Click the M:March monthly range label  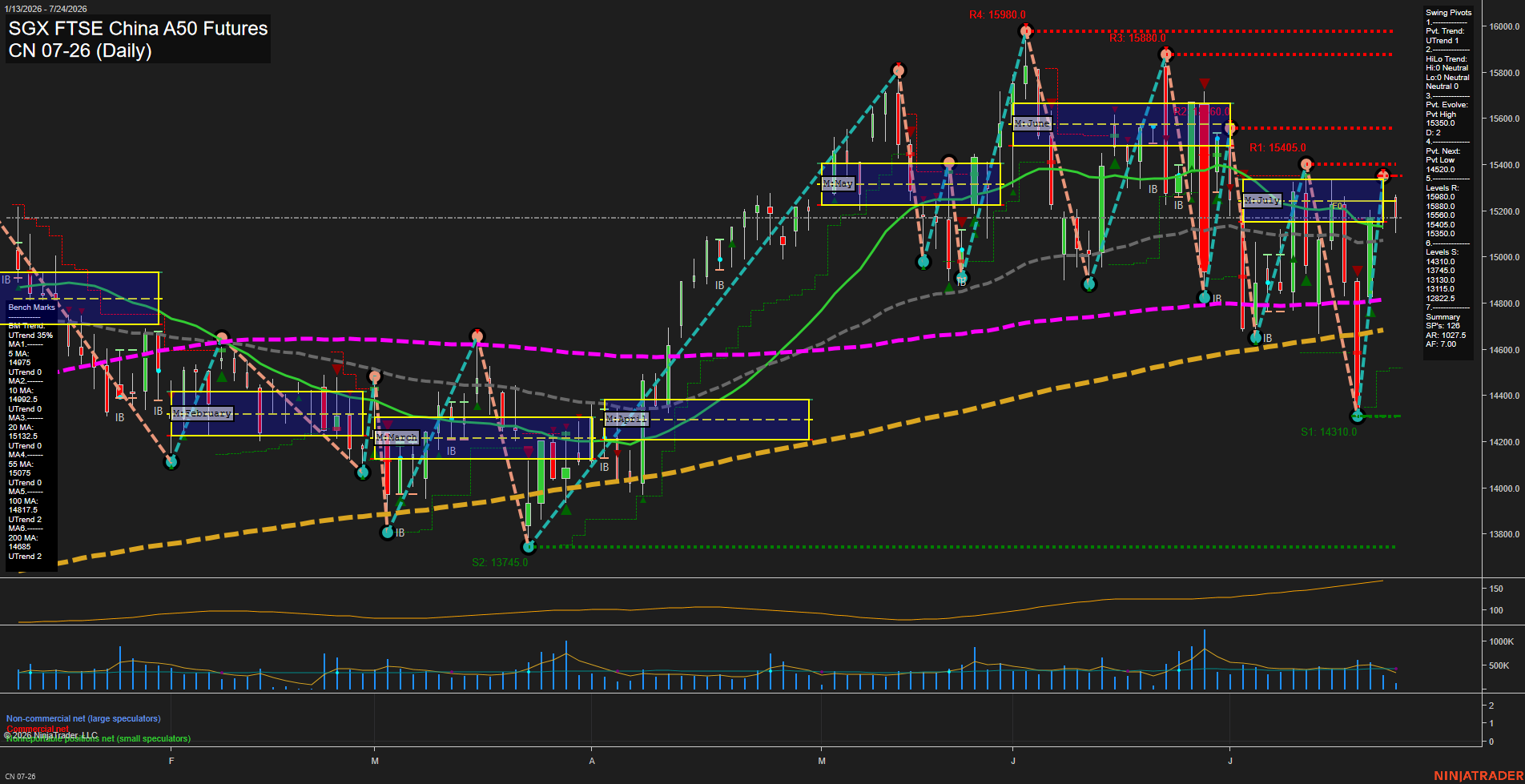397,437
